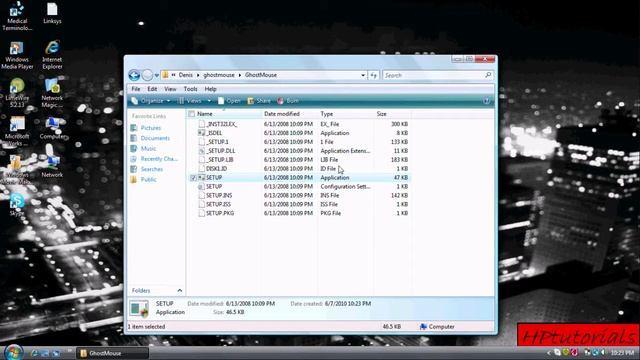The height and width of the screenshot is (360, 640).
Task: Open the View menu
Action: (170, 89)
